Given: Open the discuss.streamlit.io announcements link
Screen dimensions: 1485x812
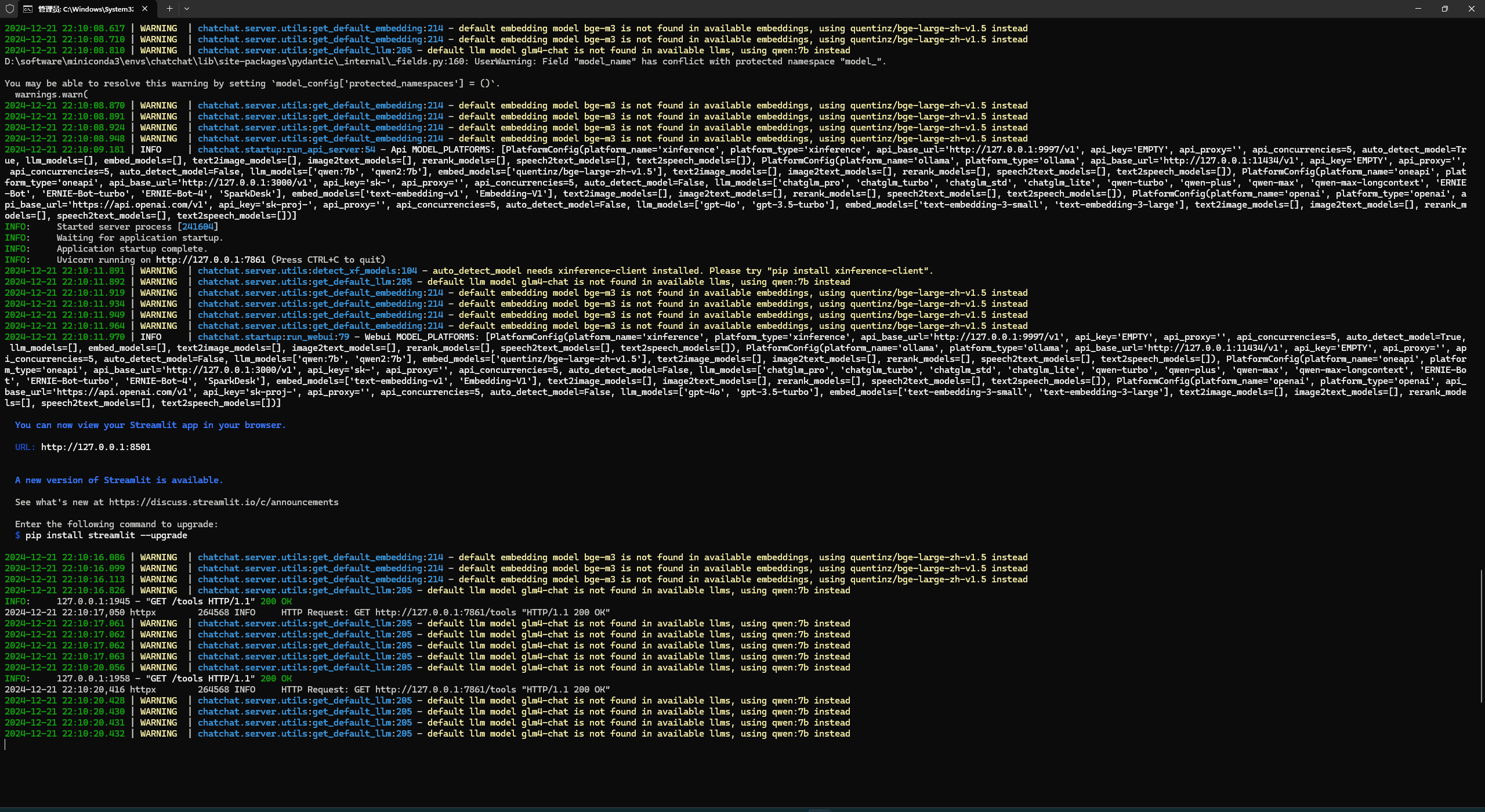Looking at the screenshot, I should coord(223,502).
